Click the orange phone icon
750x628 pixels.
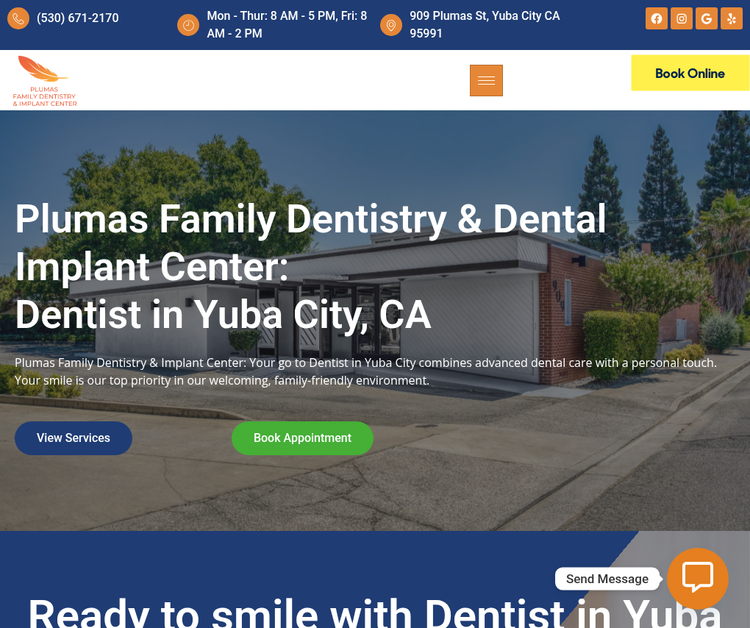point(18,19)
